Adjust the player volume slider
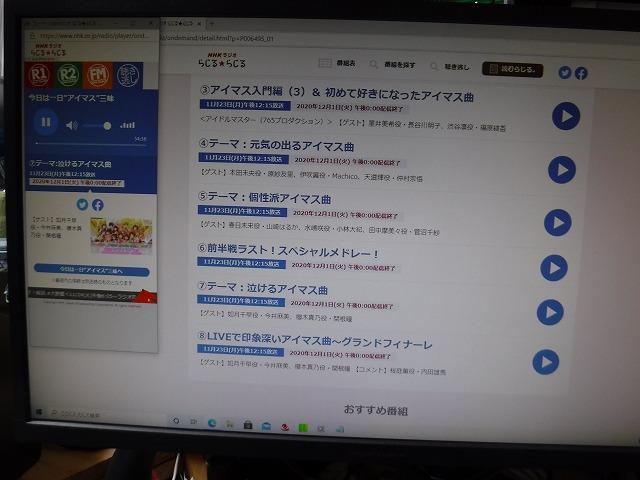This screenshot has width=640, height=480. [x=96, y=126]
